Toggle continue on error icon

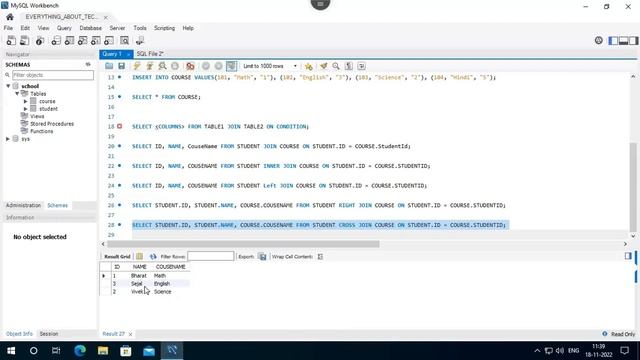click(x=190, y=66)
